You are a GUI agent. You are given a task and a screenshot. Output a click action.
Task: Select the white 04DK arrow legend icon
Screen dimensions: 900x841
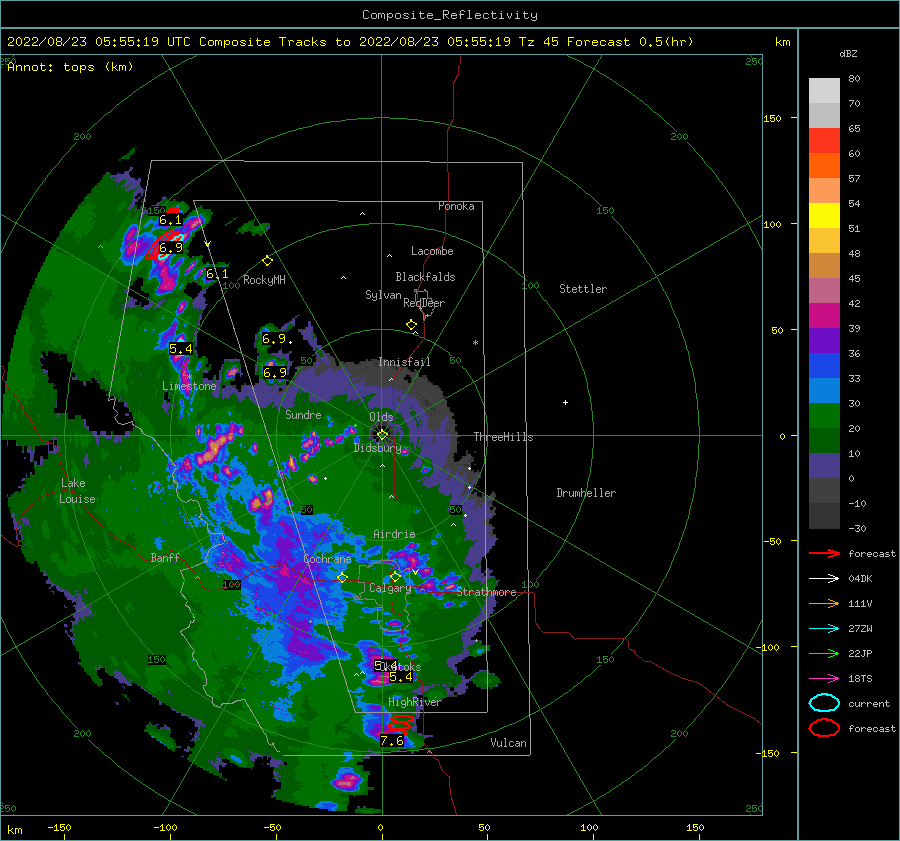coord(824,578)
